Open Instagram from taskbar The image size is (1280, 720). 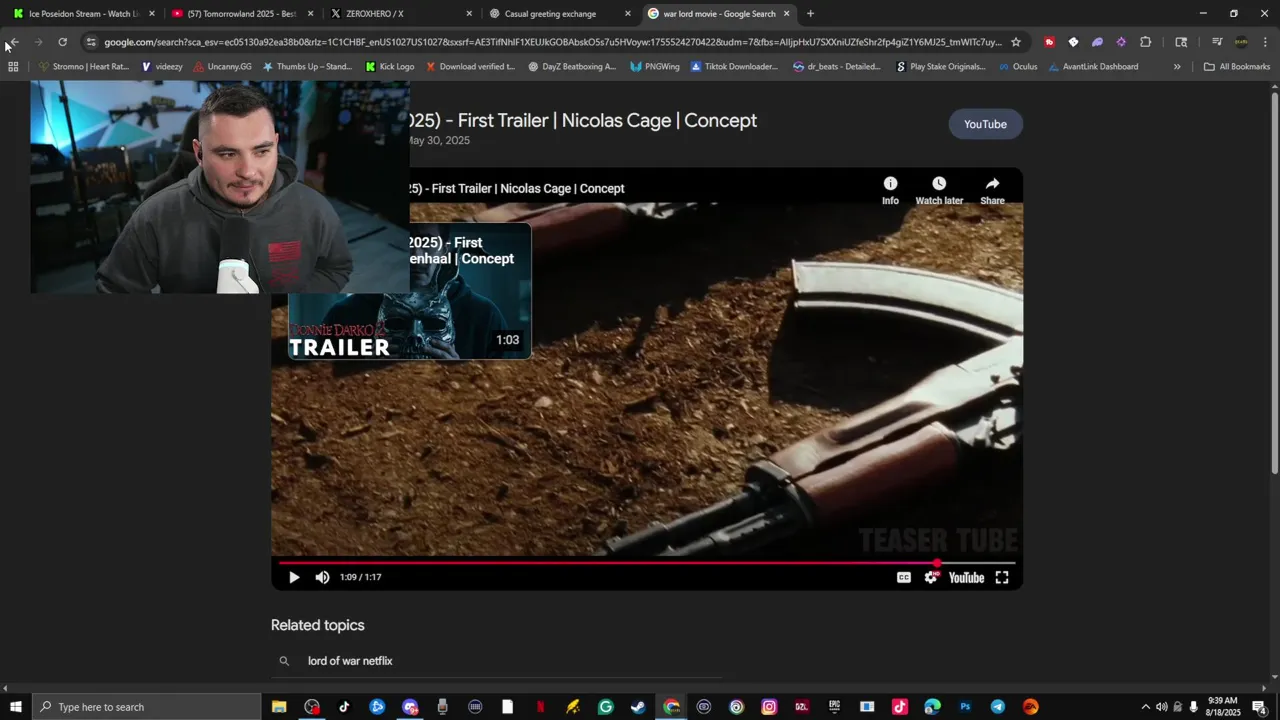[x=769, y=707]
